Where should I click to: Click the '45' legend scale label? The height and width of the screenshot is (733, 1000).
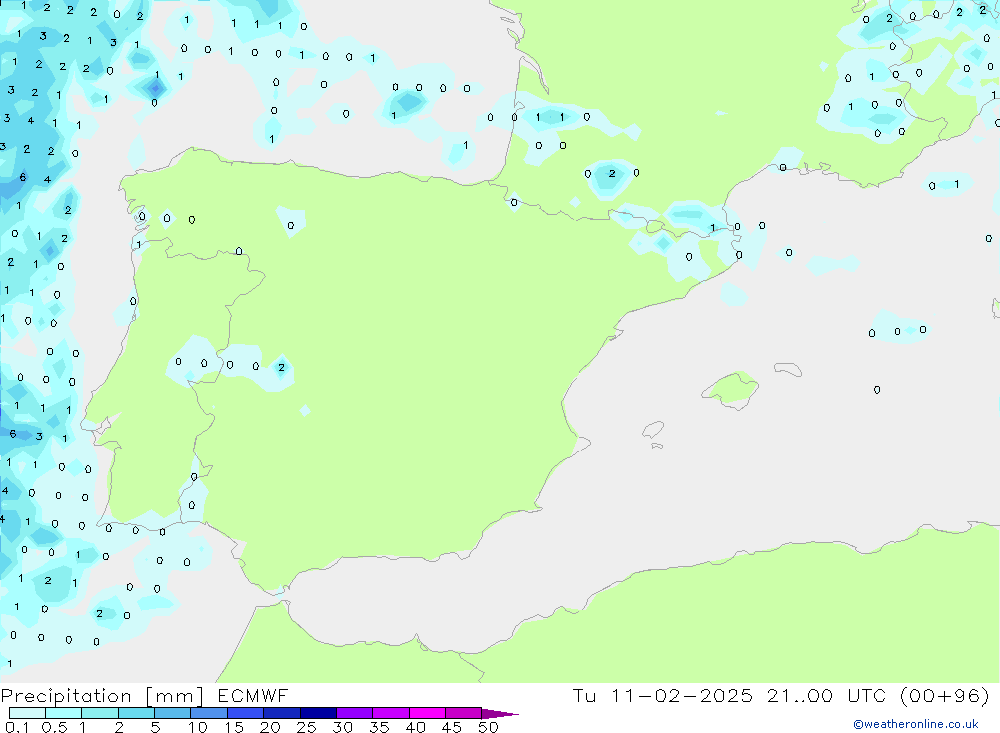(452, 727)
